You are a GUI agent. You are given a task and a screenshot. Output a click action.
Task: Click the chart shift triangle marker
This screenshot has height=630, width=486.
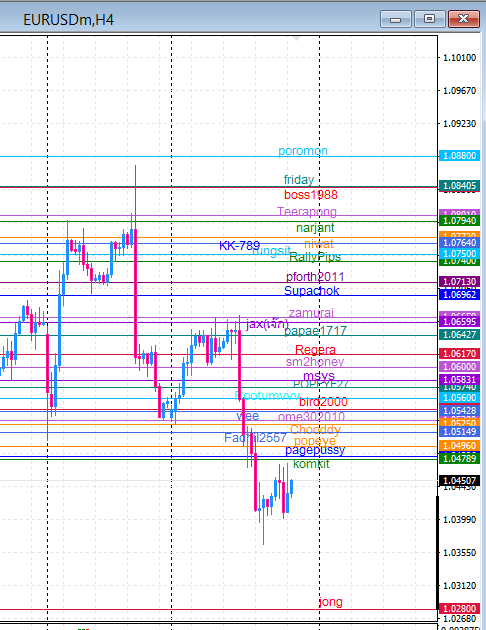click(x=296, y=39)
